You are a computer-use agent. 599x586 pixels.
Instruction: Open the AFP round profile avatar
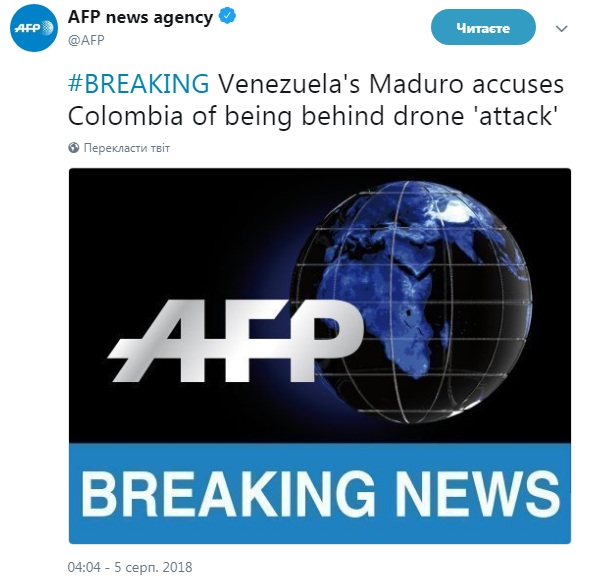click(34, 28)
